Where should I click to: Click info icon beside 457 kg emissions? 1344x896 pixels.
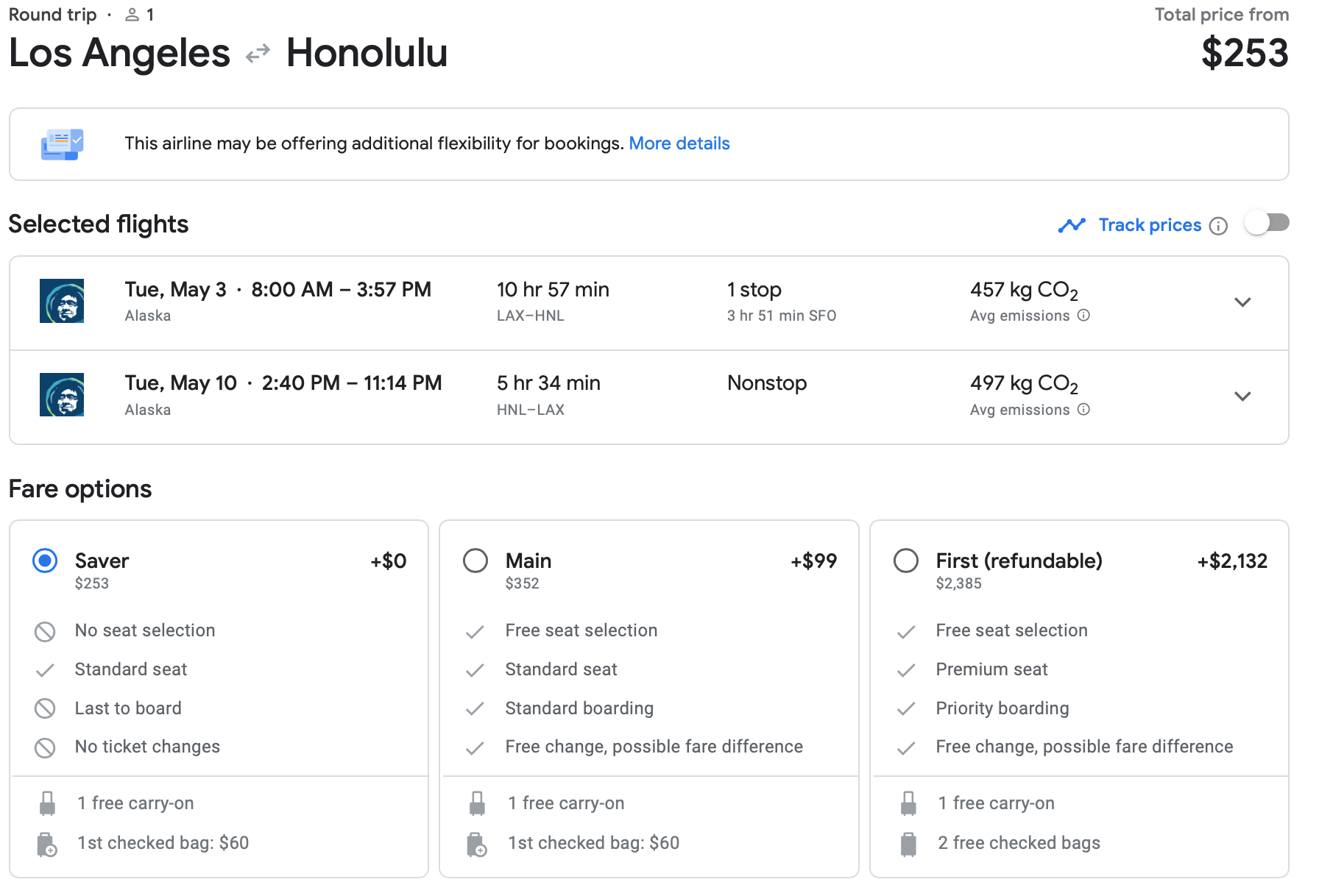click(1083, 316)
